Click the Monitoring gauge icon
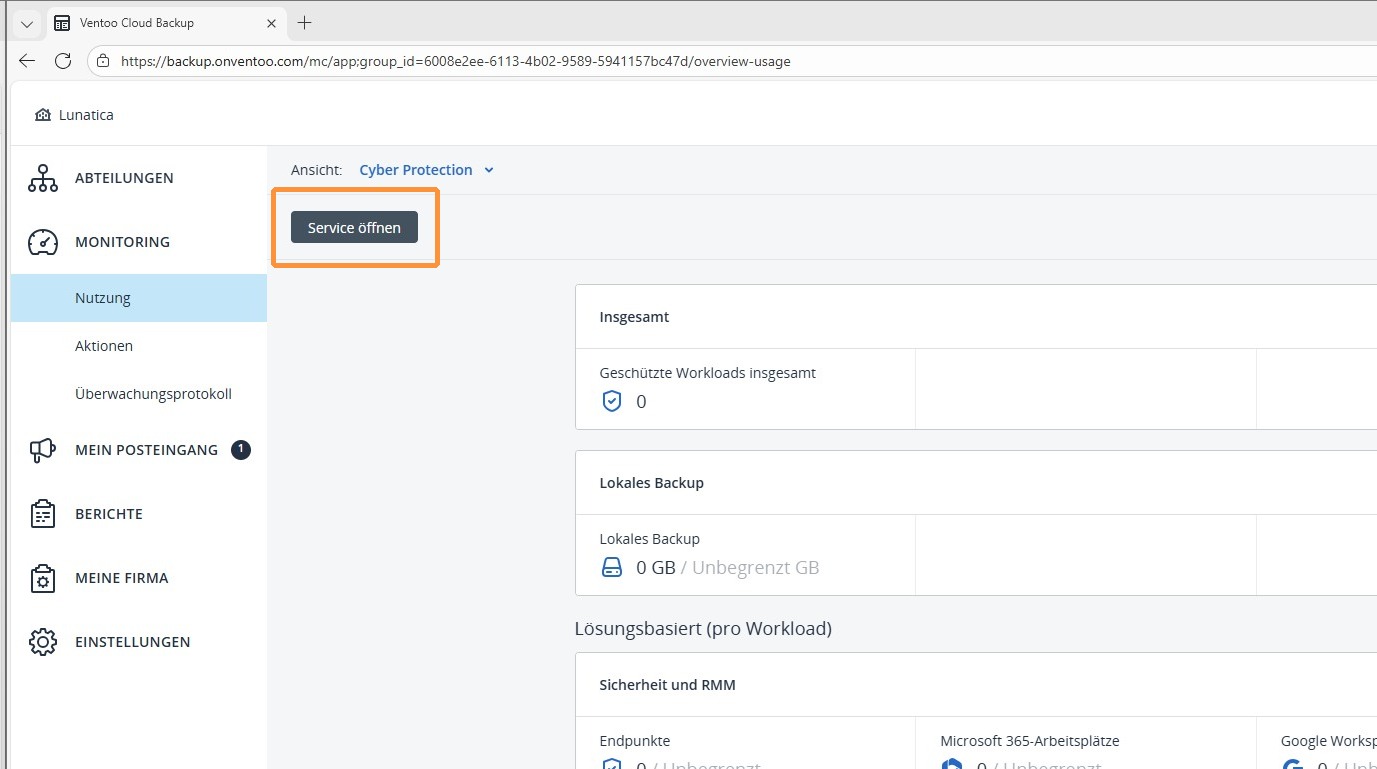The width and height of the screenshot is (1377, 769). tap(43, 242)
